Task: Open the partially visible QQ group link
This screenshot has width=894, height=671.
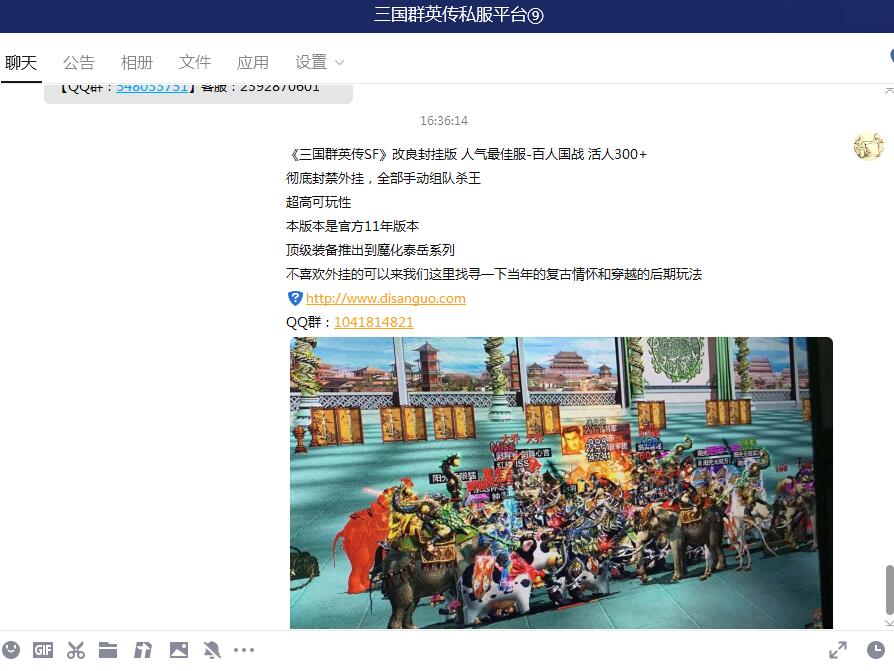Action: (x=152, y=87)
